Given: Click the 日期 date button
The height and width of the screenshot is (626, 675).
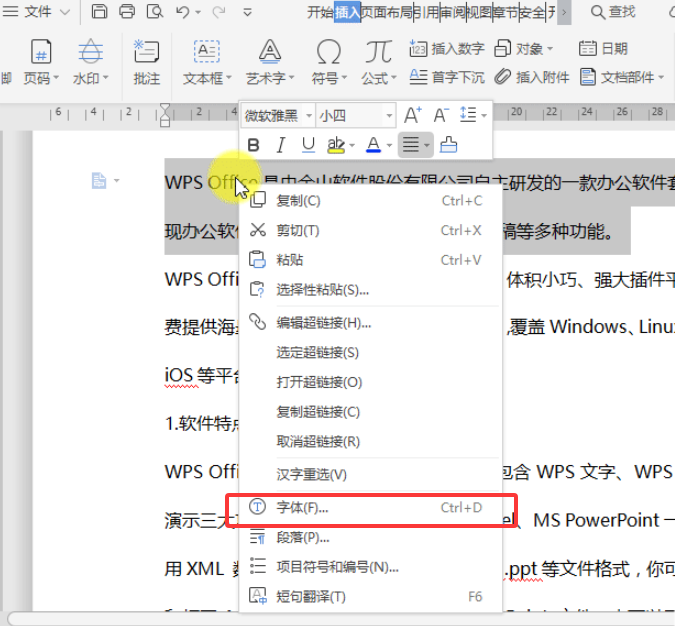Looking at the screenshot, I should coord(603,49).
